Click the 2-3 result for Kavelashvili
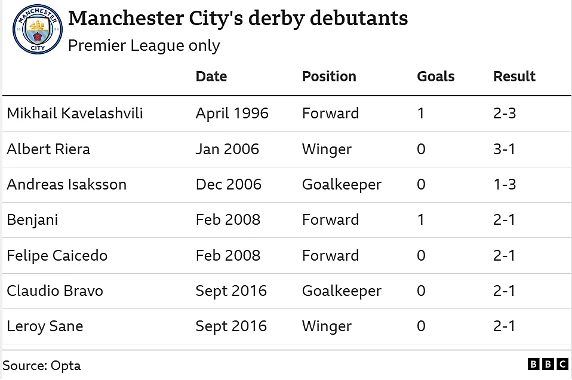Viewport: 572px width, 380px height. [x=505, y=113]
